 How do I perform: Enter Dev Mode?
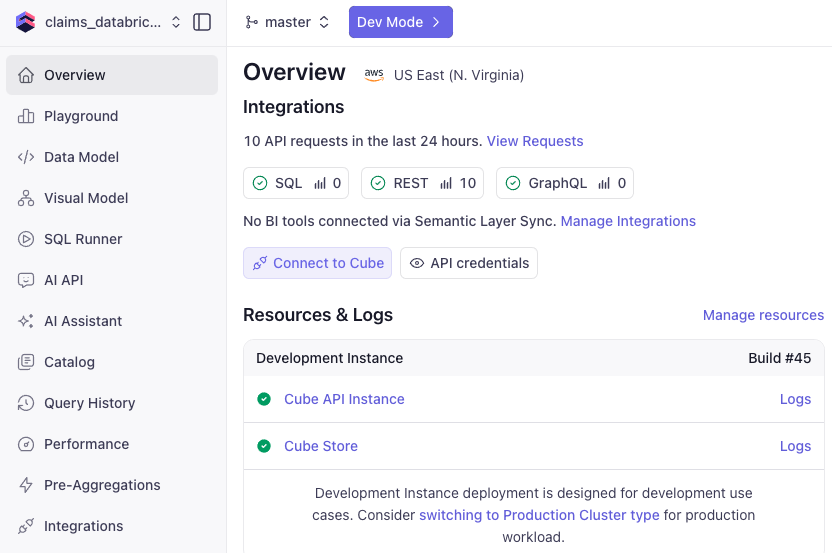click(x=401, y=22)
